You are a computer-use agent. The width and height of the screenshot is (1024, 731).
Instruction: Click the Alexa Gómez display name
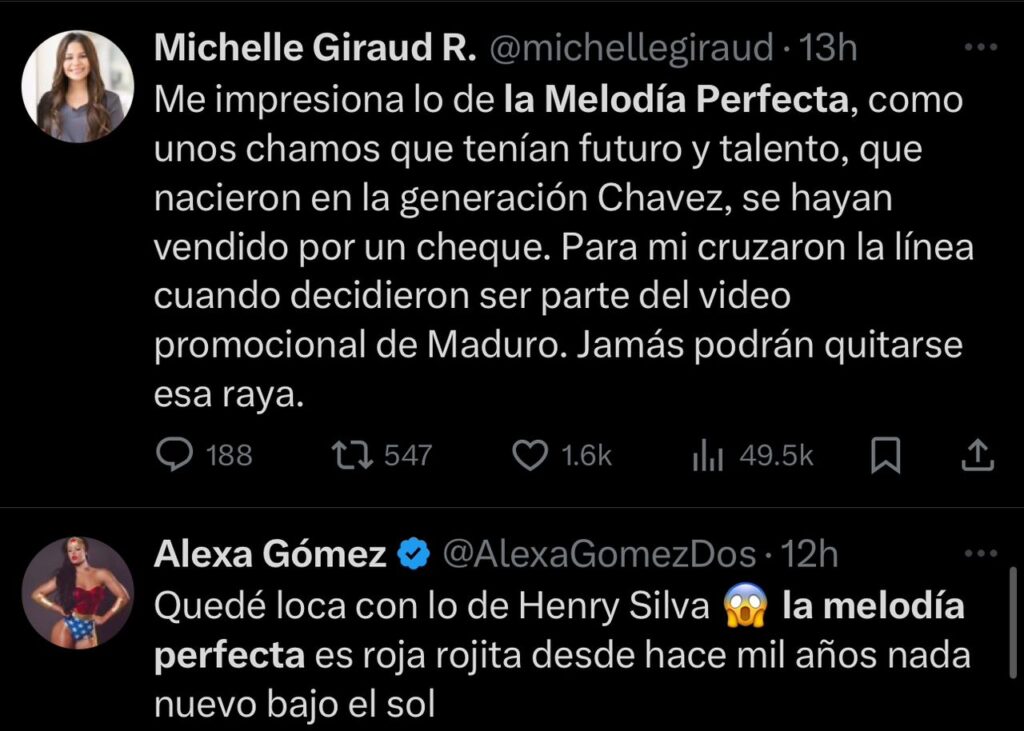tap(270, 555)
